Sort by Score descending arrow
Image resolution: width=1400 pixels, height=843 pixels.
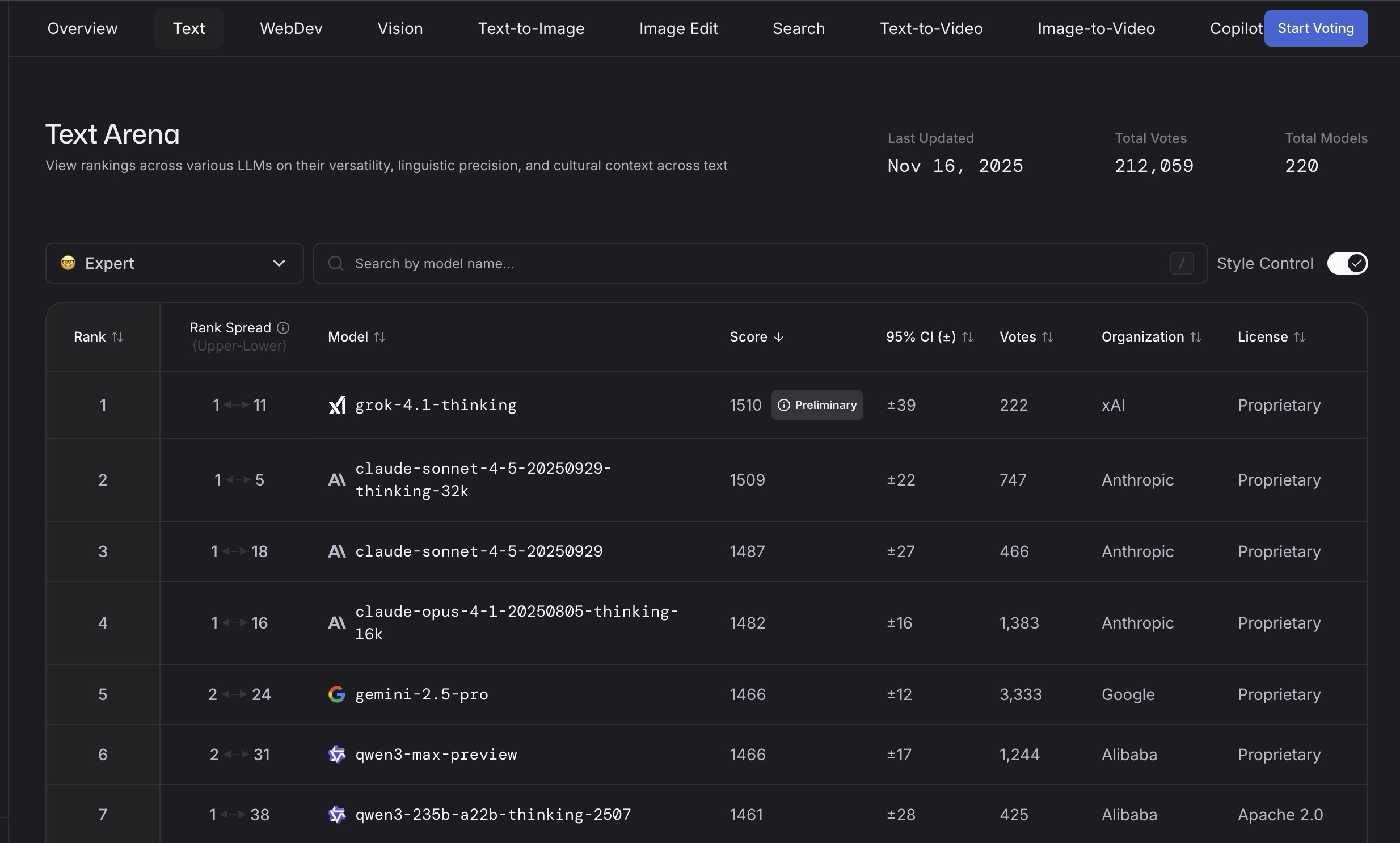click(x=779, y=337)
